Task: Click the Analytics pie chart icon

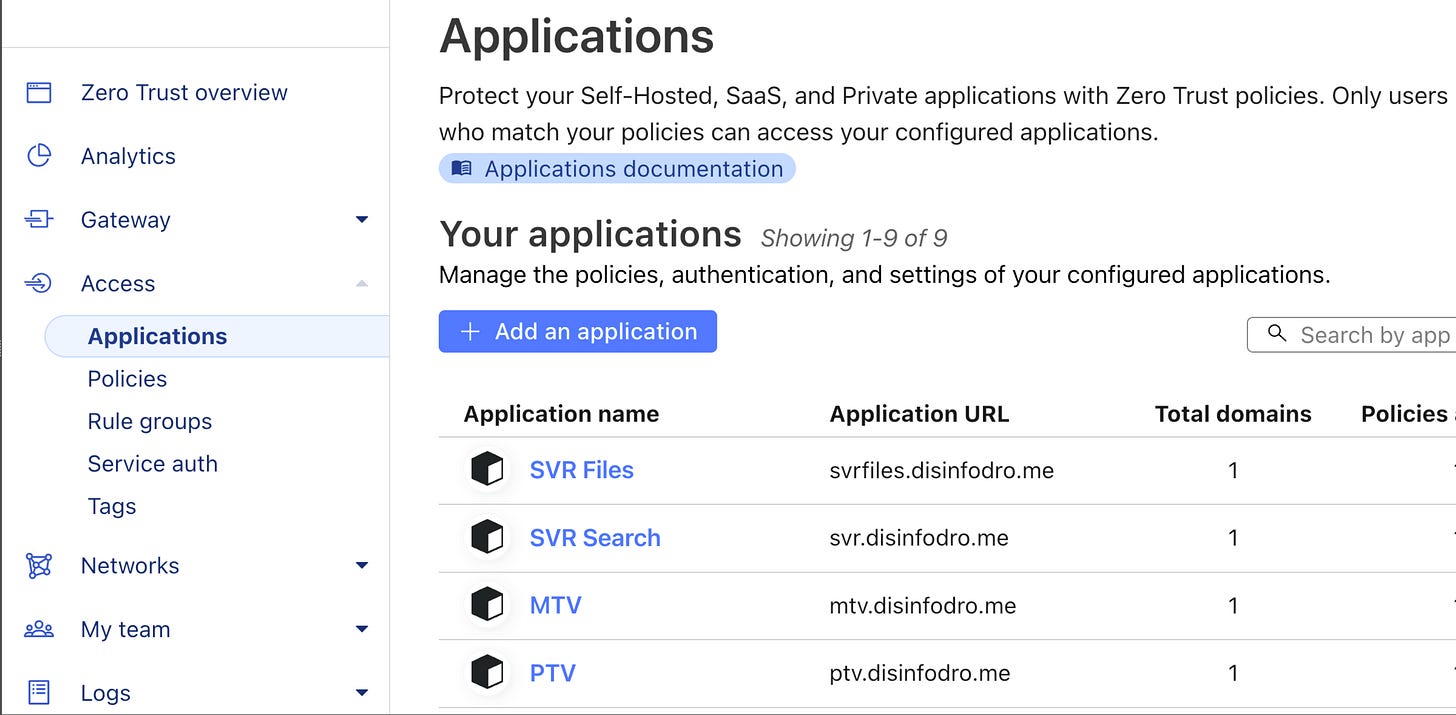Action: tap(39, 156)
